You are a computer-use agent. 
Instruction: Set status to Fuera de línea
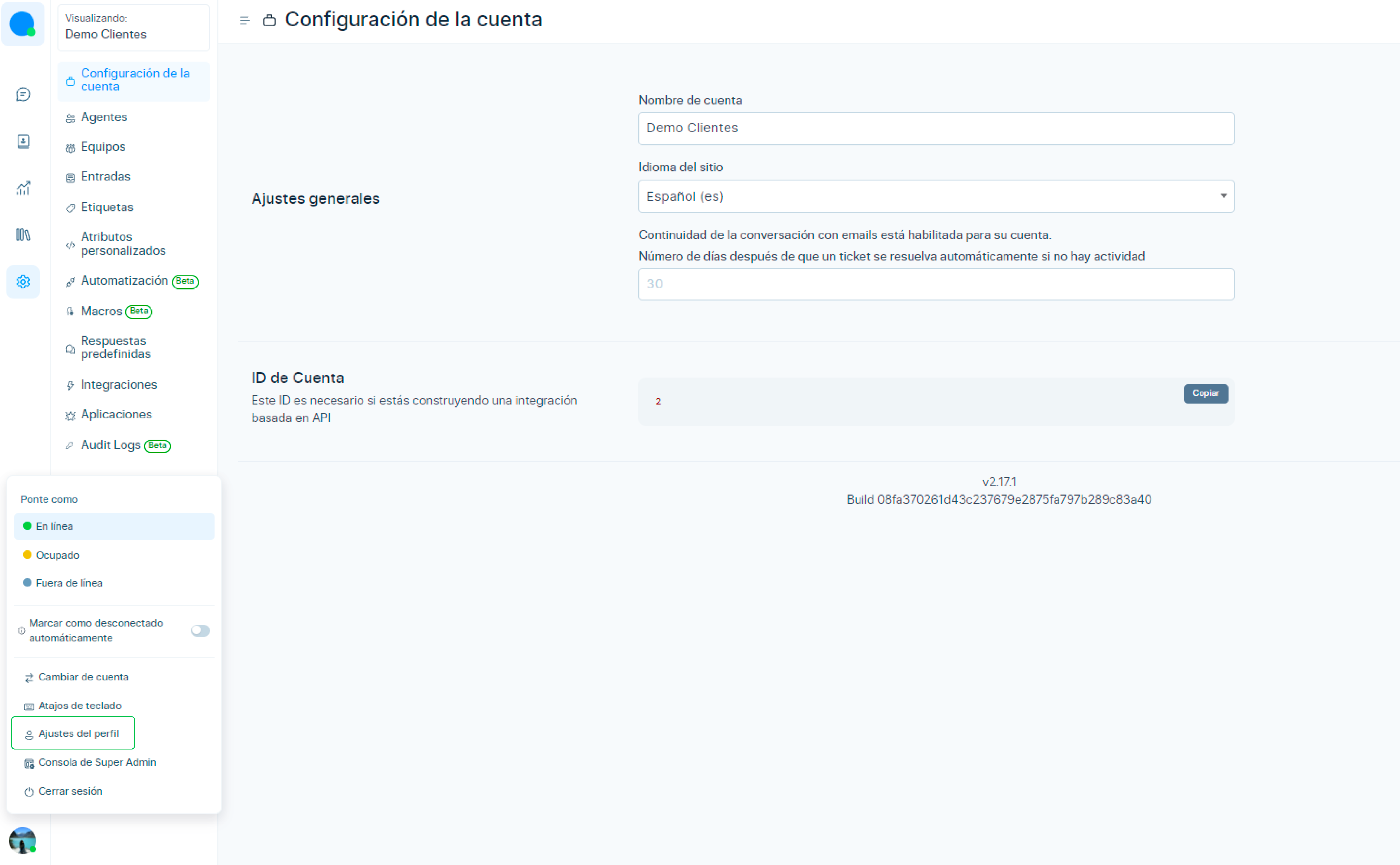tap(69, 583)
